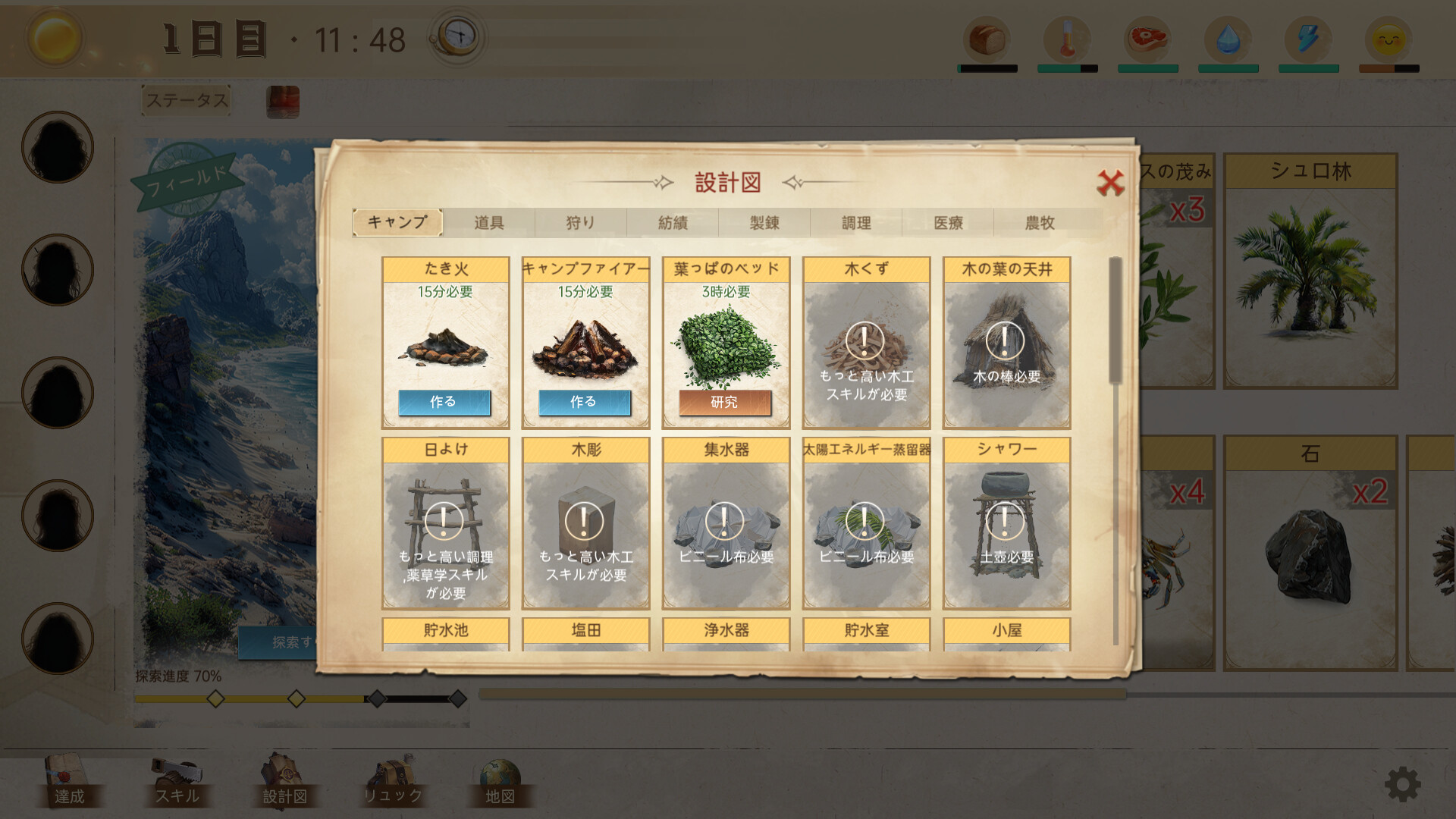The image size is (1456, 819).
Task: Open the 達成 achievements icon
Action: pos(68,780)
